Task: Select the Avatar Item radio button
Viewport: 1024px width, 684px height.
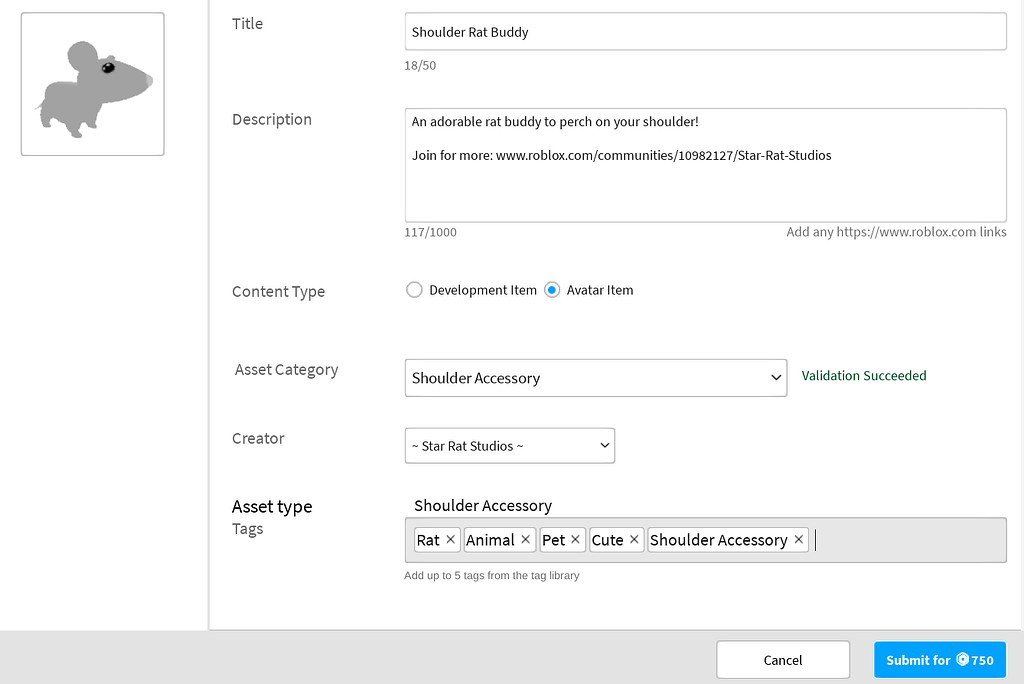Action: pyautogui.click(x=551, y=289)
